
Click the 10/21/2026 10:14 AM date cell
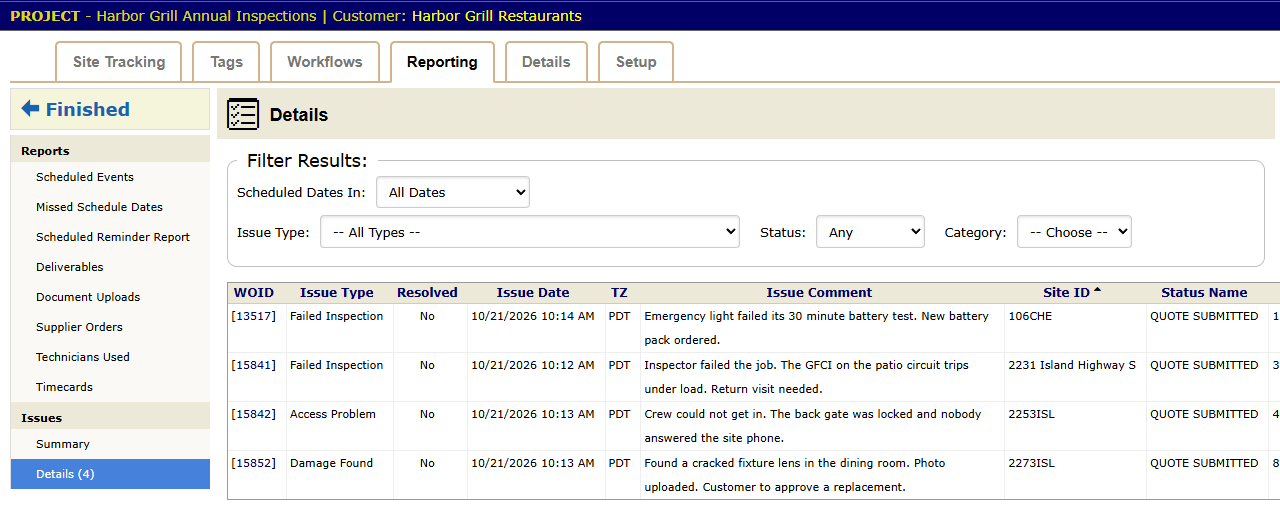coord(533,316)
